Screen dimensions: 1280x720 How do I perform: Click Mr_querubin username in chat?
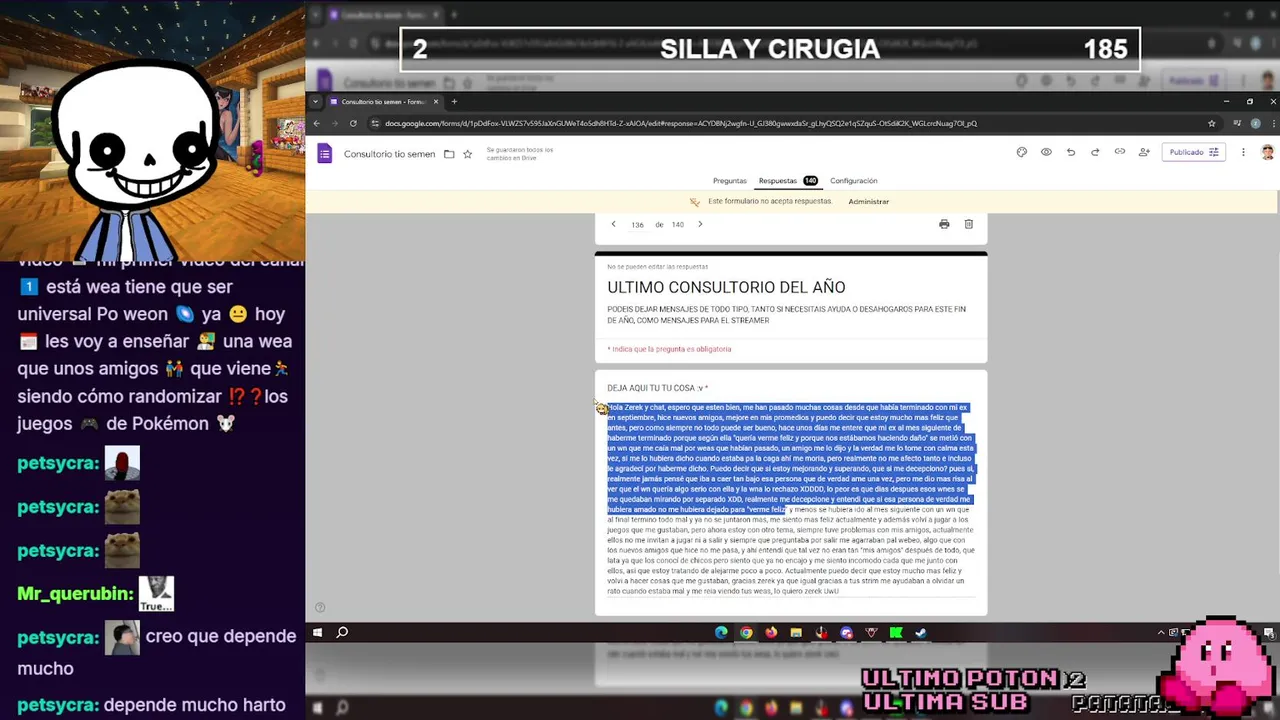[x=75, y=594]
